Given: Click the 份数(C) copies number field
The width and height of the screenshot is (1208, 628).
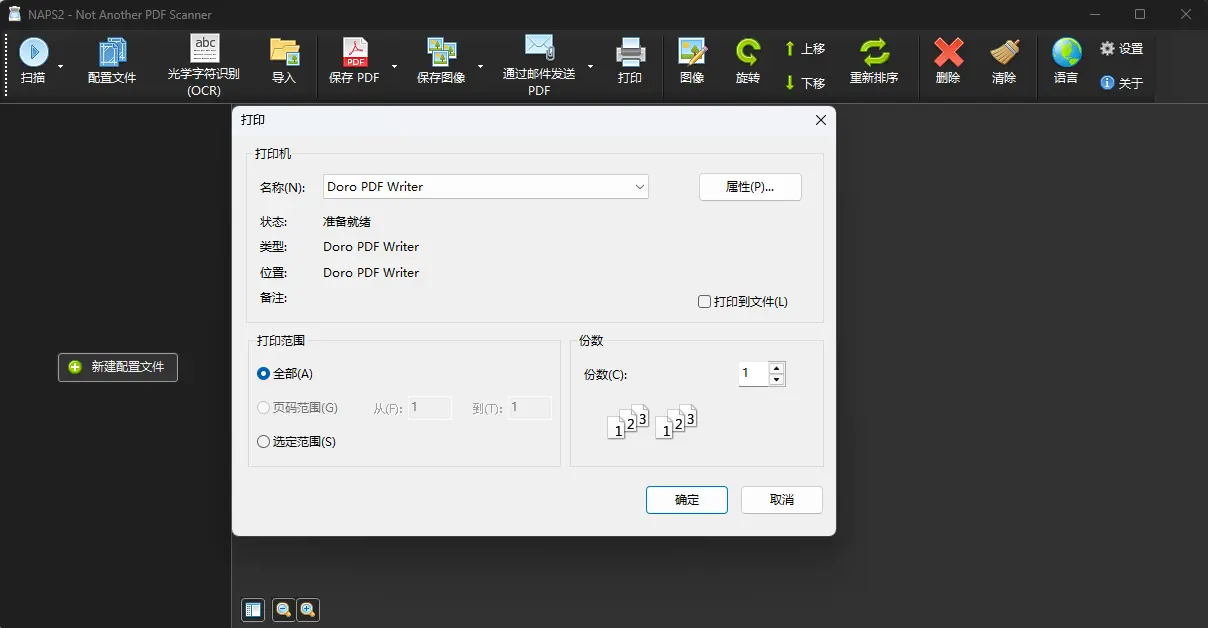Looking at the screenshot, I should 753,374.
